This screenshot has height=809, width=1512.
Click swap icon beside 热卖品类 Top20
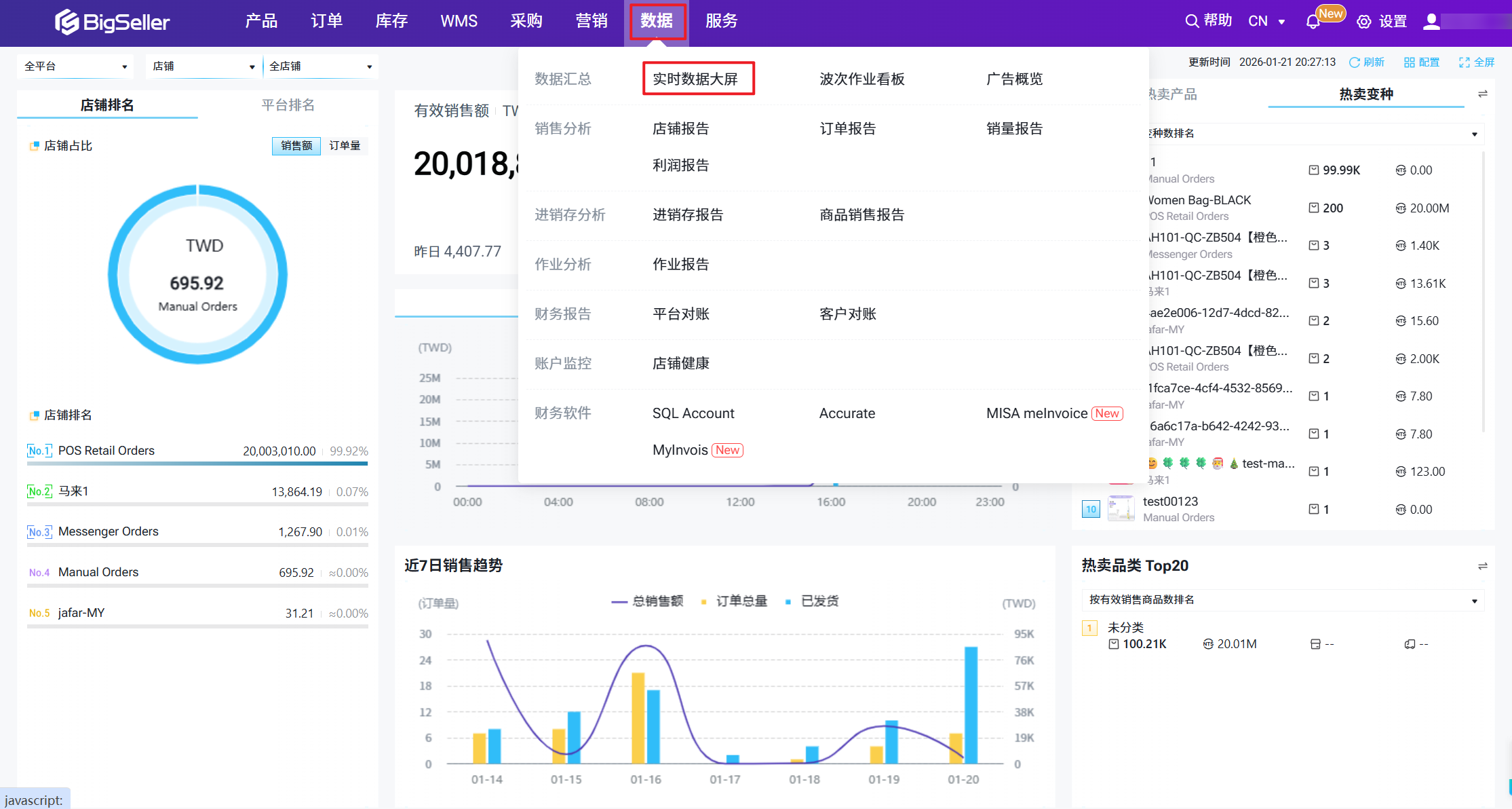click(1483, 566)
